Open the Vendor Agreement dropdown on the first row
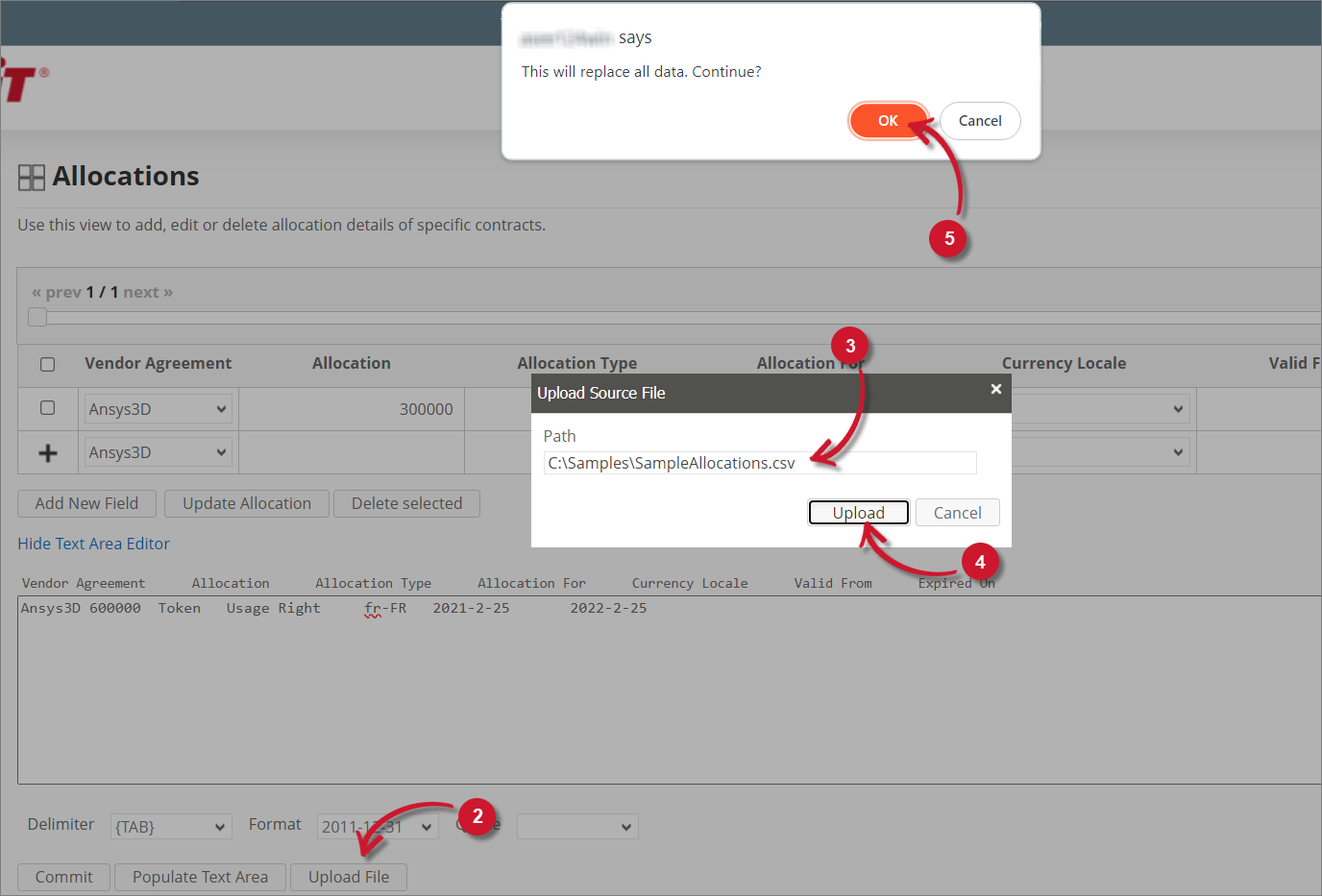The image size is (1322, 896). [158, 408]
